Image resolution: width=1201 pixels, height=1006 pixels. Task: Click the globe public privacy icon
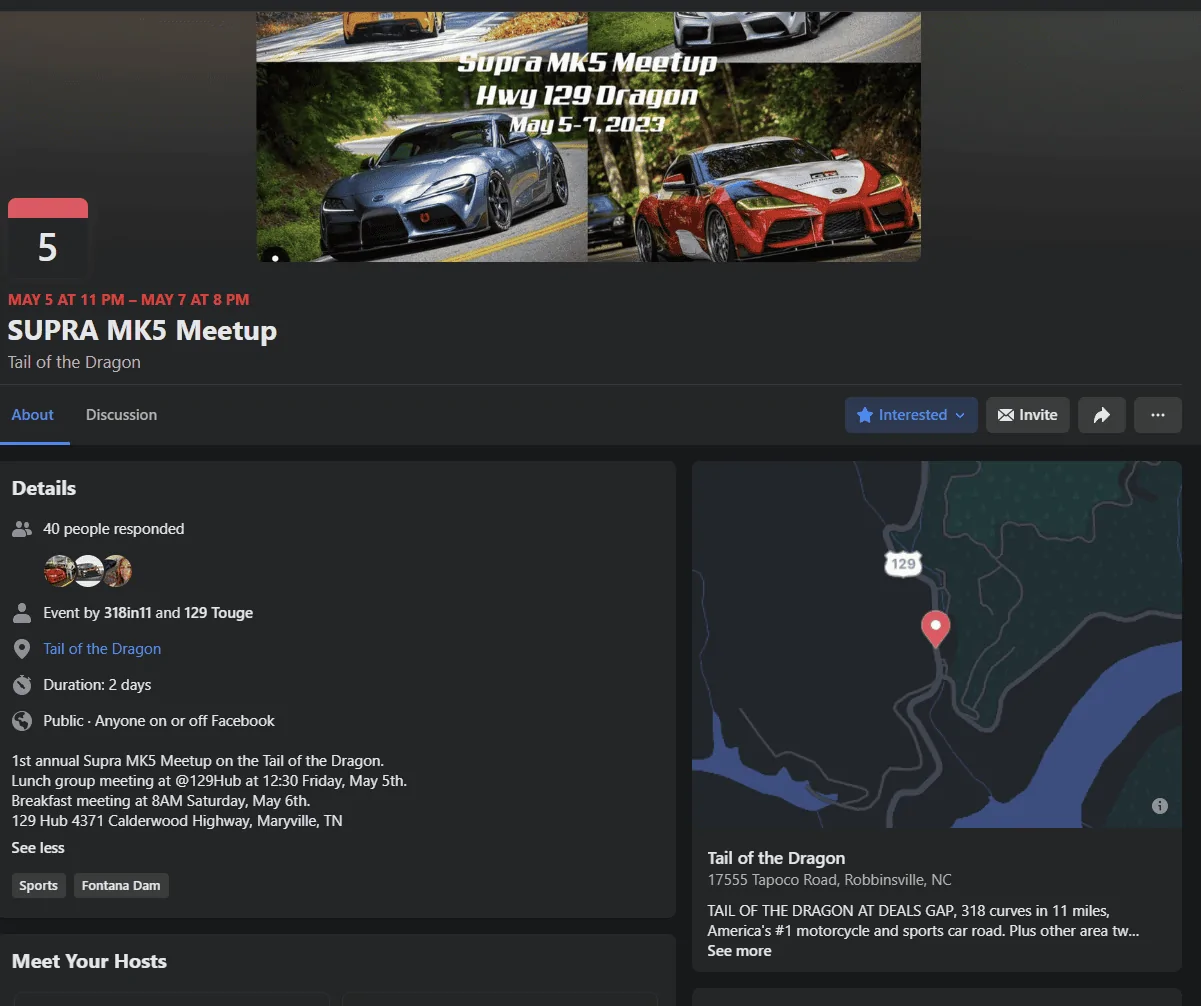22,721
